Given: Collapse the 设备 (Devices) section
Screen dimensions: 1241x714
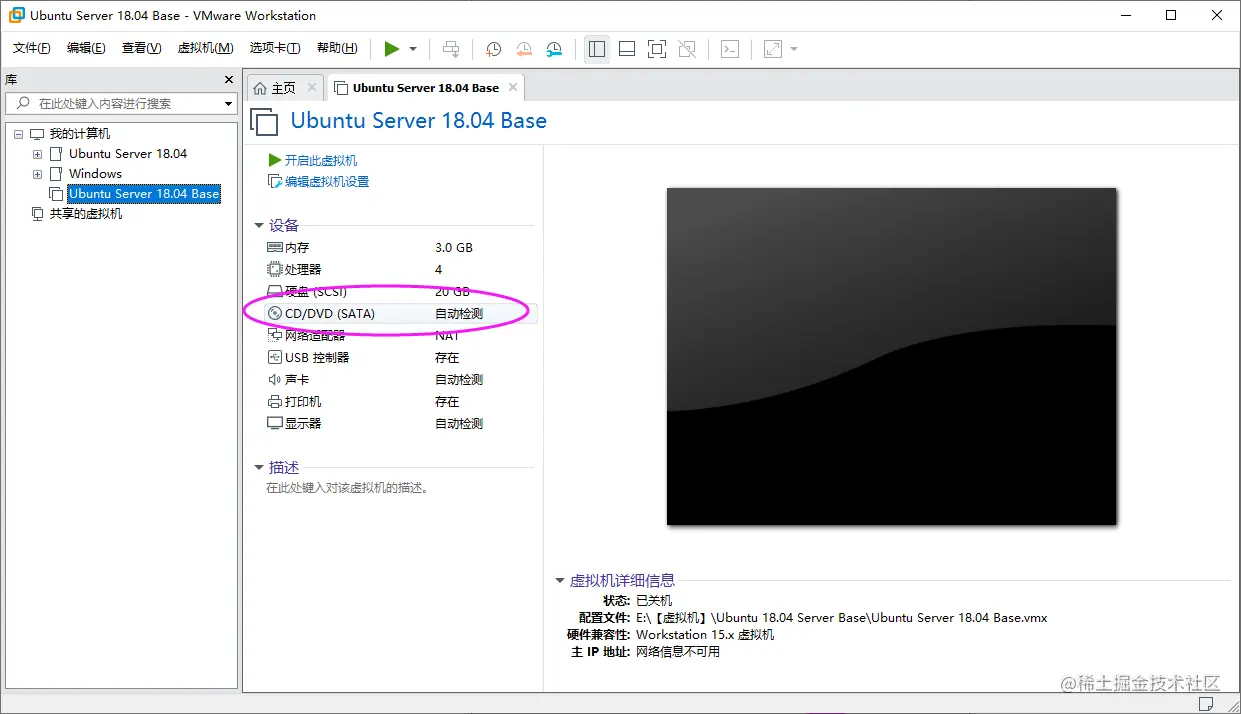Looking at the screenshot, I should point(260,225).
